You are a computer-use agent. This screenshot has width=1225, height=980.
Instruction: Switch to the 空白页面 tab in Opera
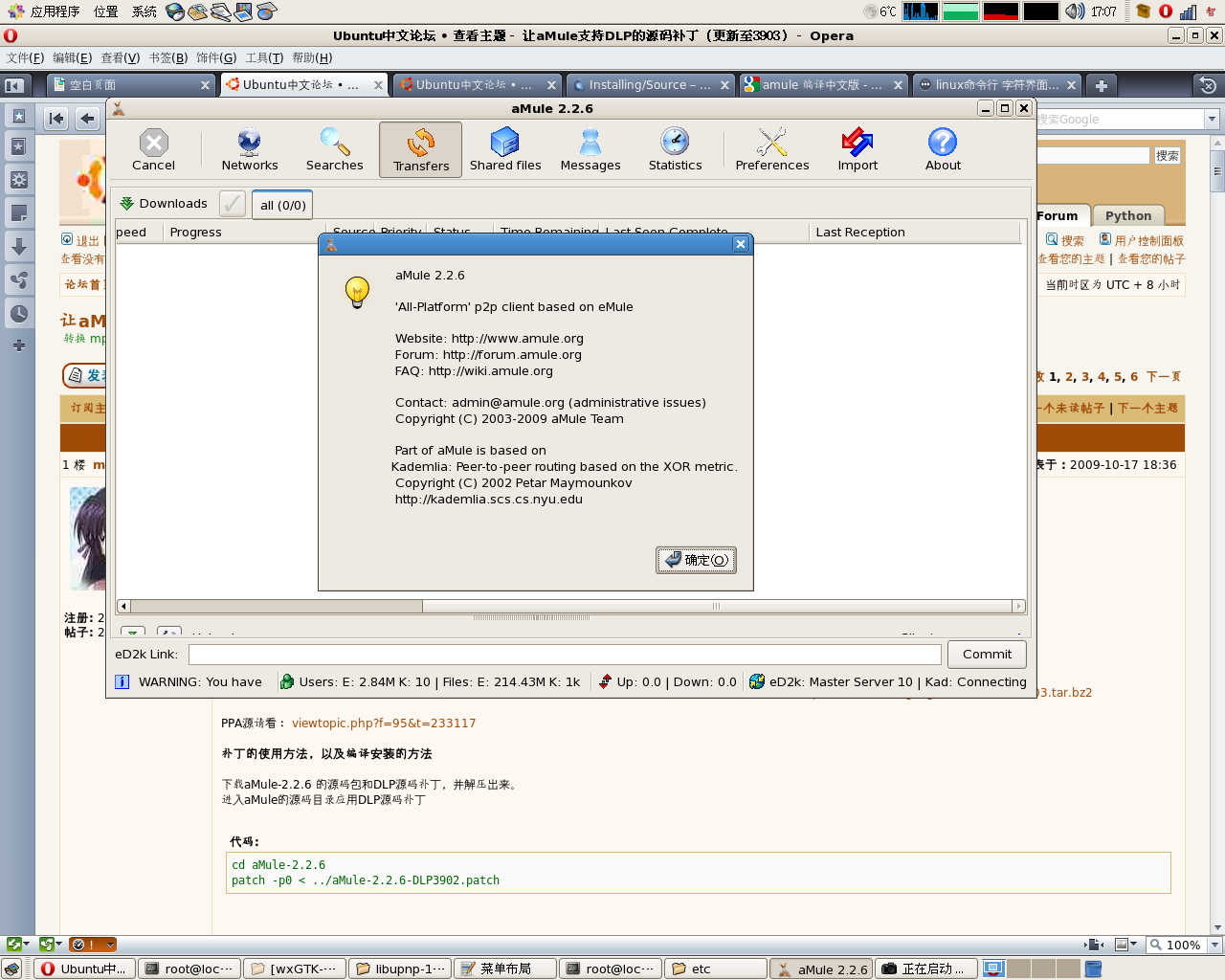[131, 85]
